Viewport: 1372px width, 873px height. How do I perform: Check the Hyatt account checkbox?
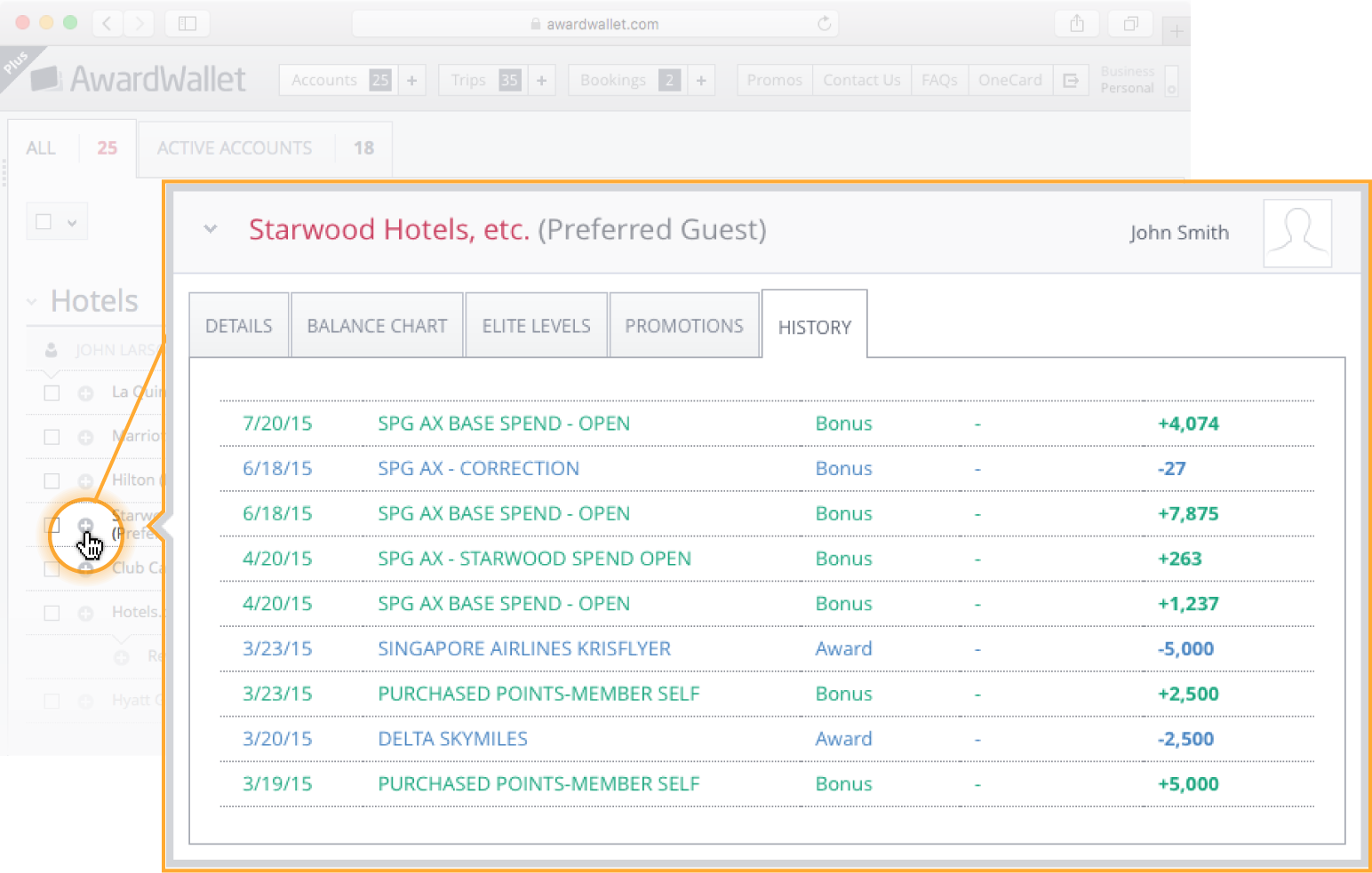(52, 701)
